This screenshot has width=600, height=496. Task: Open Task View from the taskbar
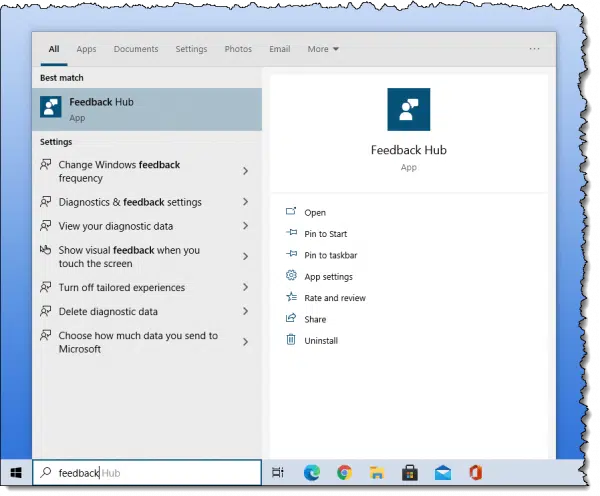tap(278, 473)
